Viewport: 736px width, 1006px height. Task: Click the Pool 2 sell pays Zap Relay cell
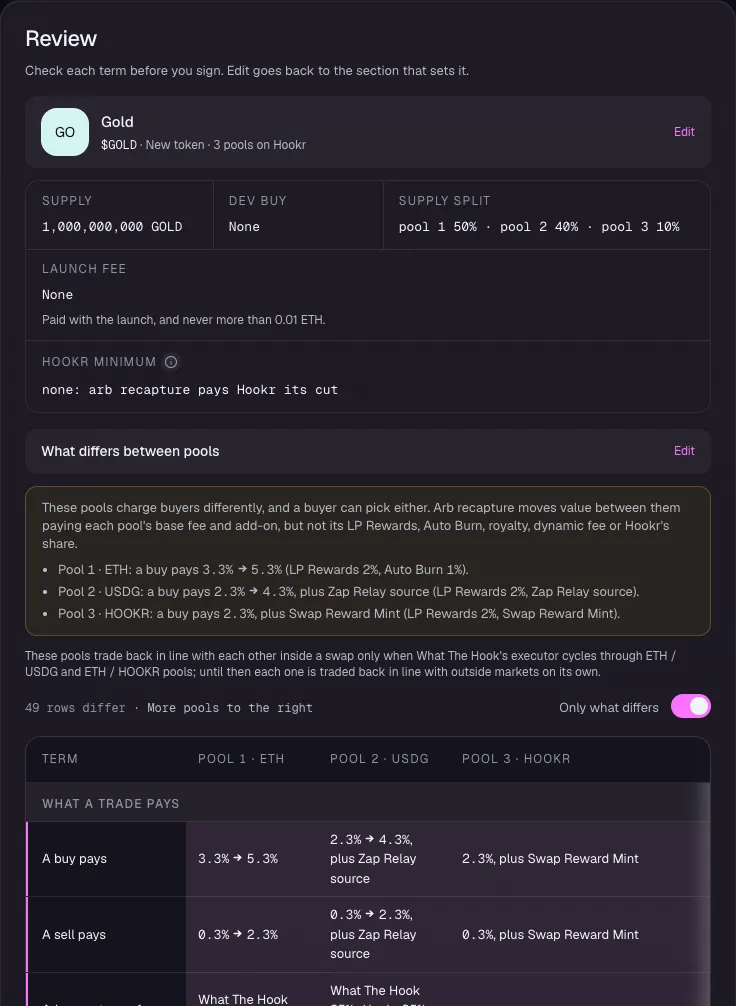point(373,934)
